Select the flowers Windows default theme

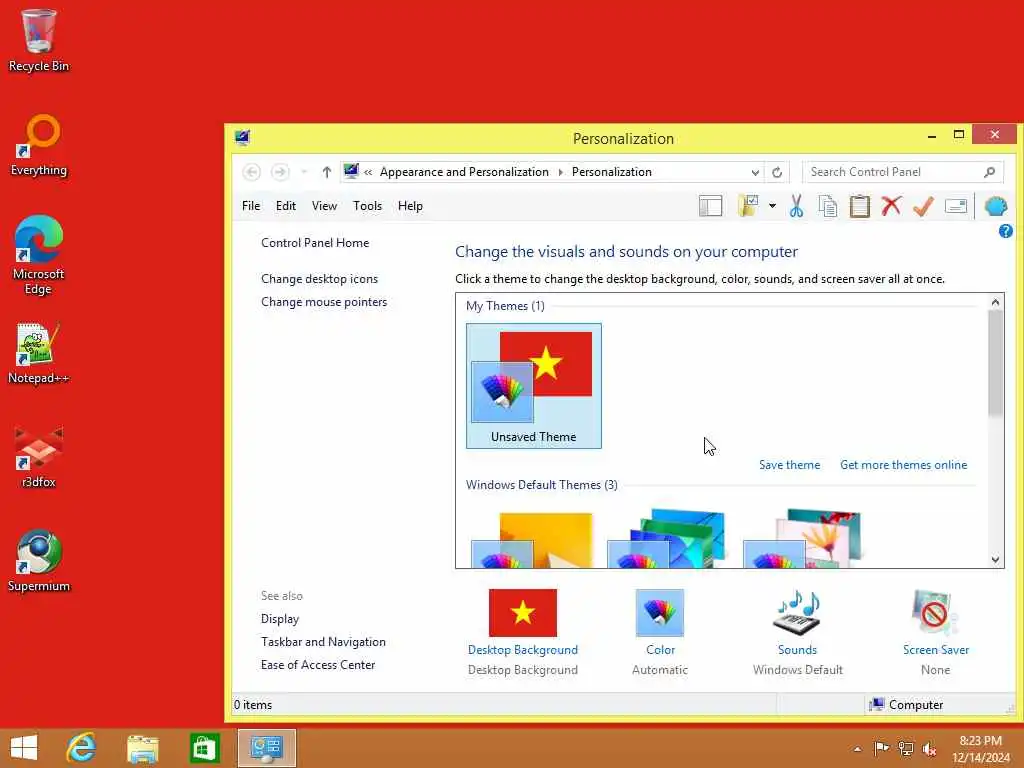tap(803, 538)
